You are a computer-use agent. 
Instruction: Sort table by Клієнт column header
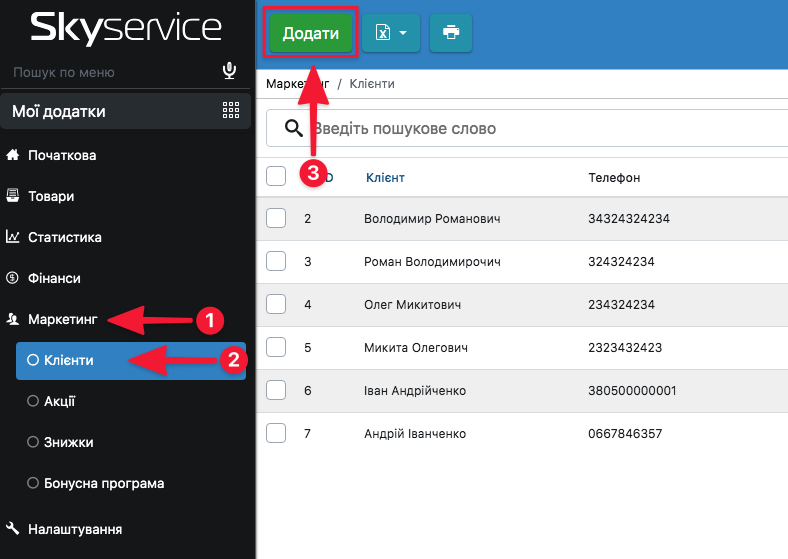point(385,178)
